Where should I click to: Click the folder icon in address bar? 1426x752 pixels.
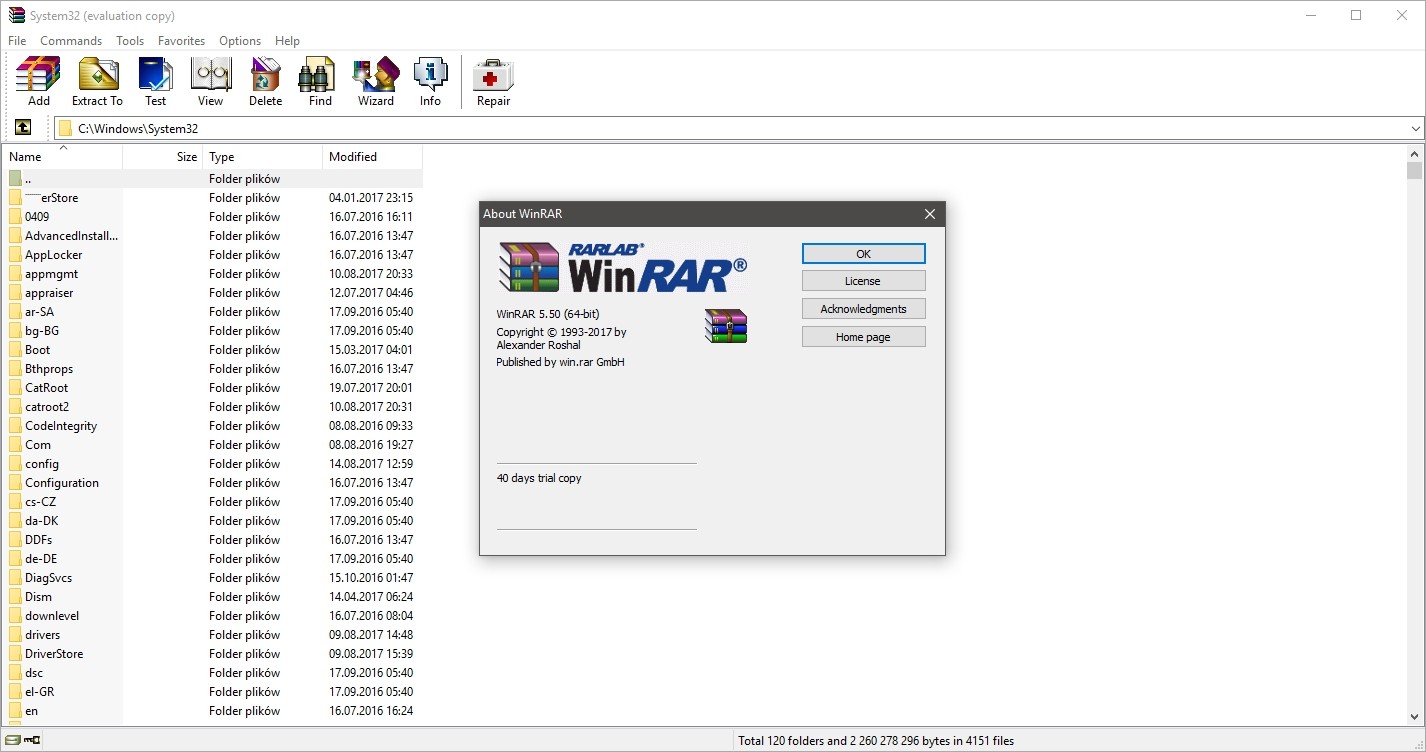(65, 129)
